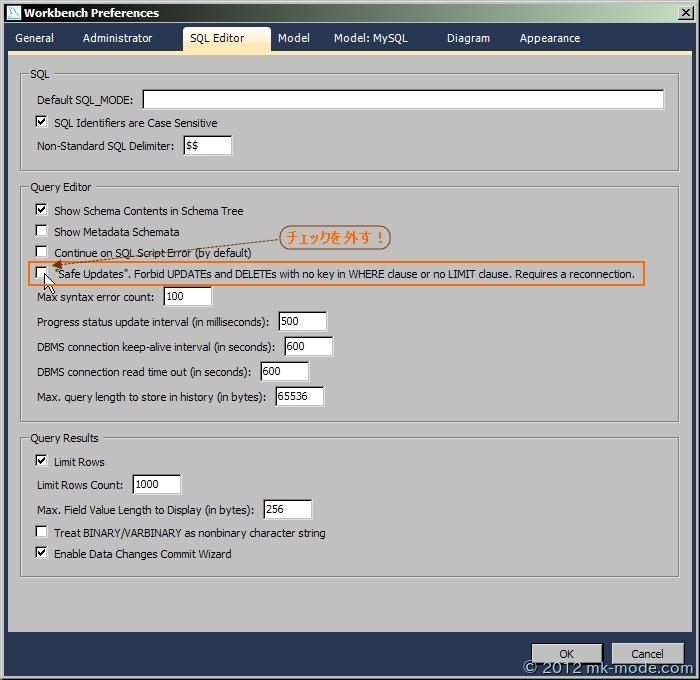Toggle SQL Identifiers are Case Sensitive
The height and width of the screenshot is (680, 700).
pos(42,122)
